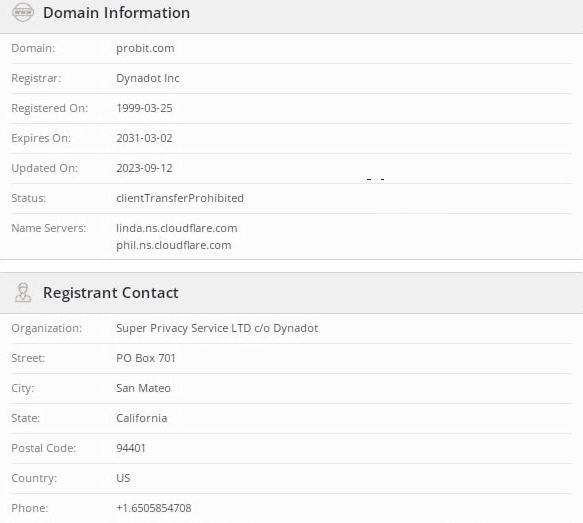Screen dimensions: 583x523
Task: Click the probit.com domain value
Action: 145,48
